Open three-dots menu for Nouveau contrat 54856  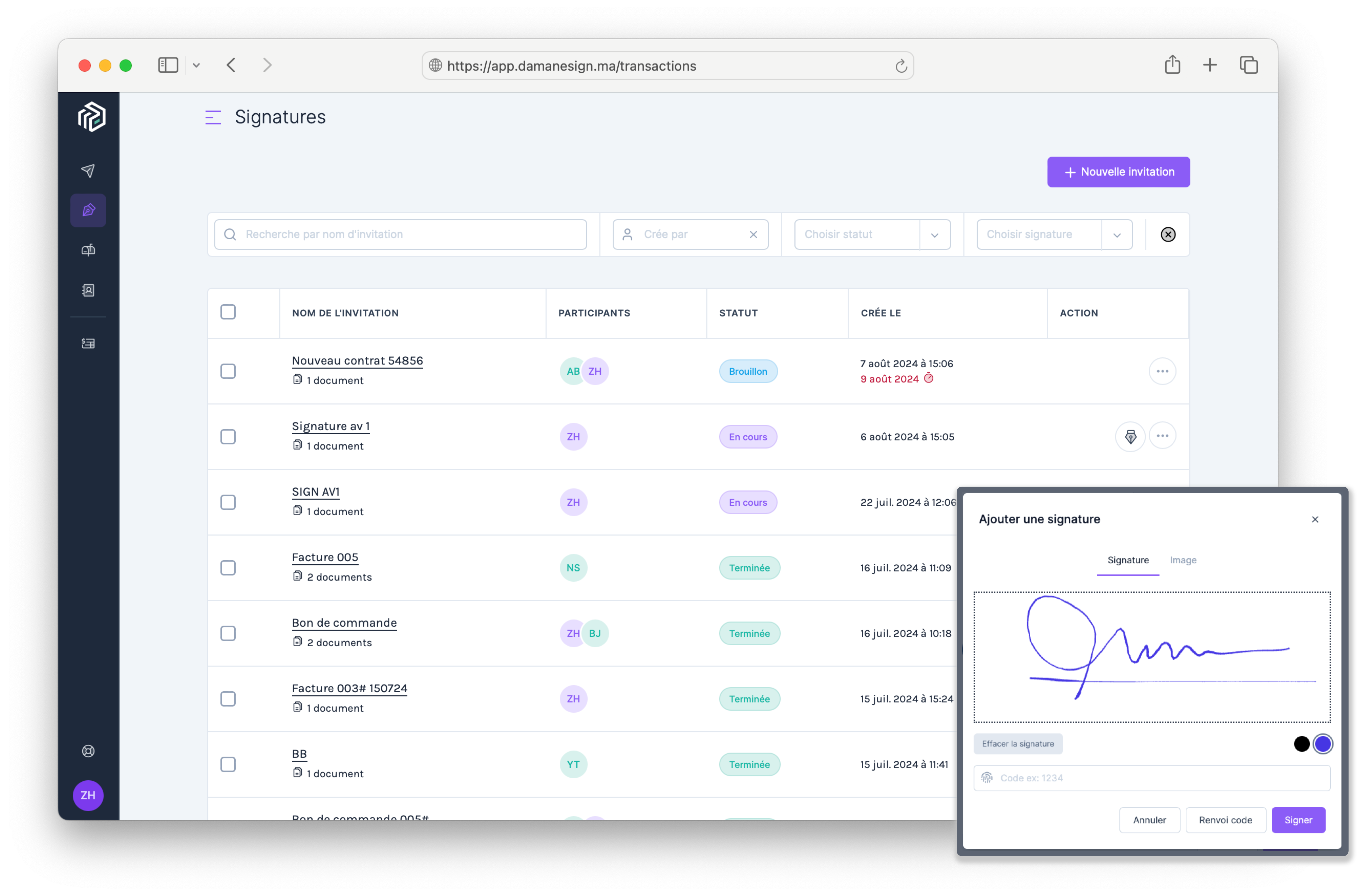[1162, 371]
